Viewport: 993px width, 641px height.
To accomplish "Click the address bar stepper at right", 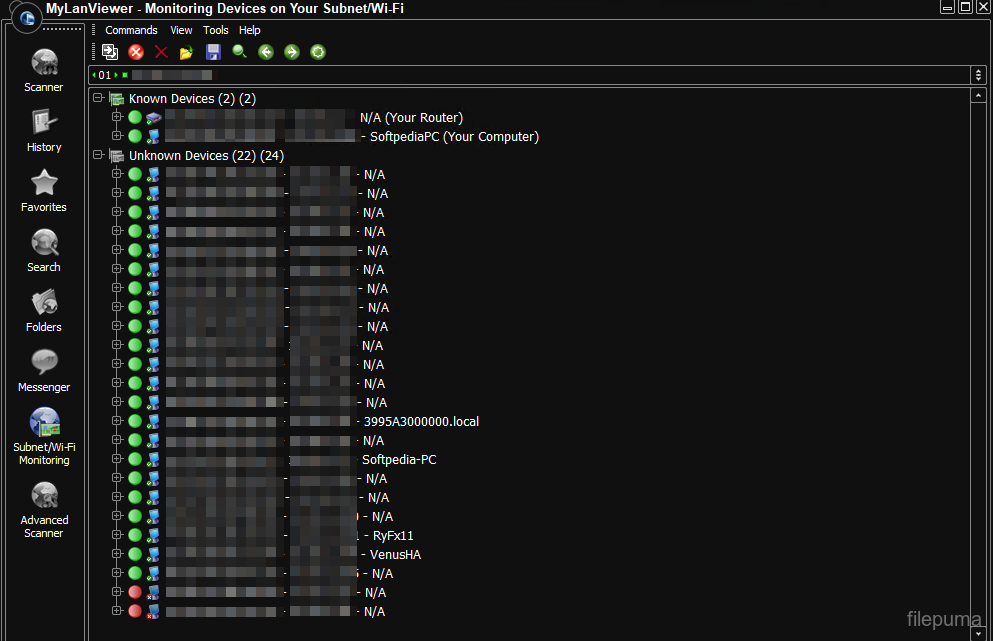I will [x=978, y=75].
